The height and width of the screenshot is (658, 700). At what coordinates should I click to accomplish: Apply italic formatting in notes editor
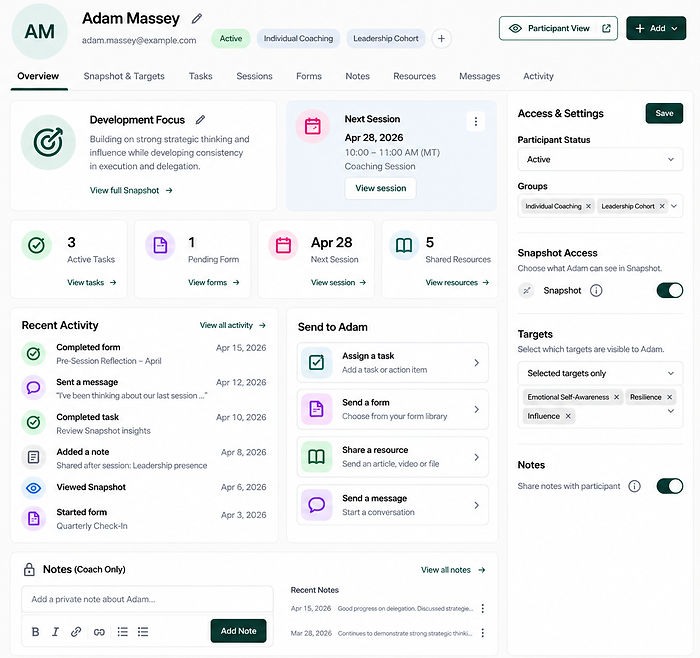coord(55,632)
